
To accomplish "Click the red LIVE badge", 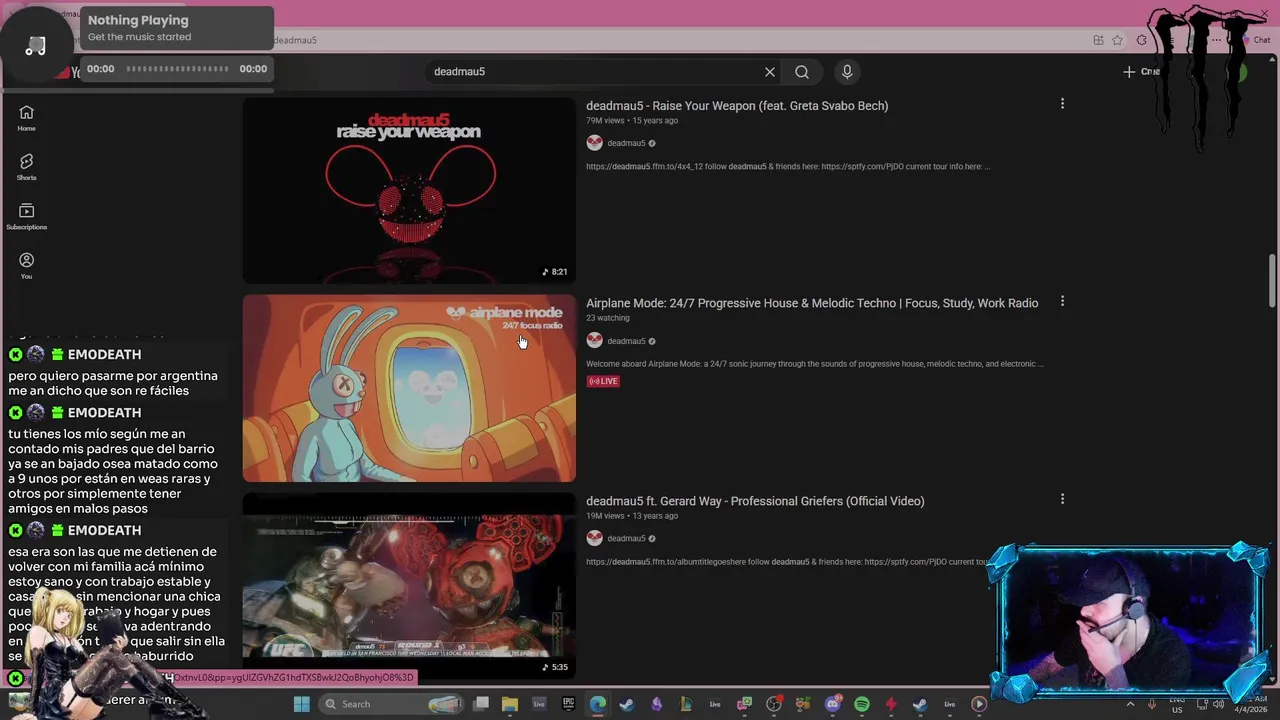I will pyautogui.click(x=603, y=381).
